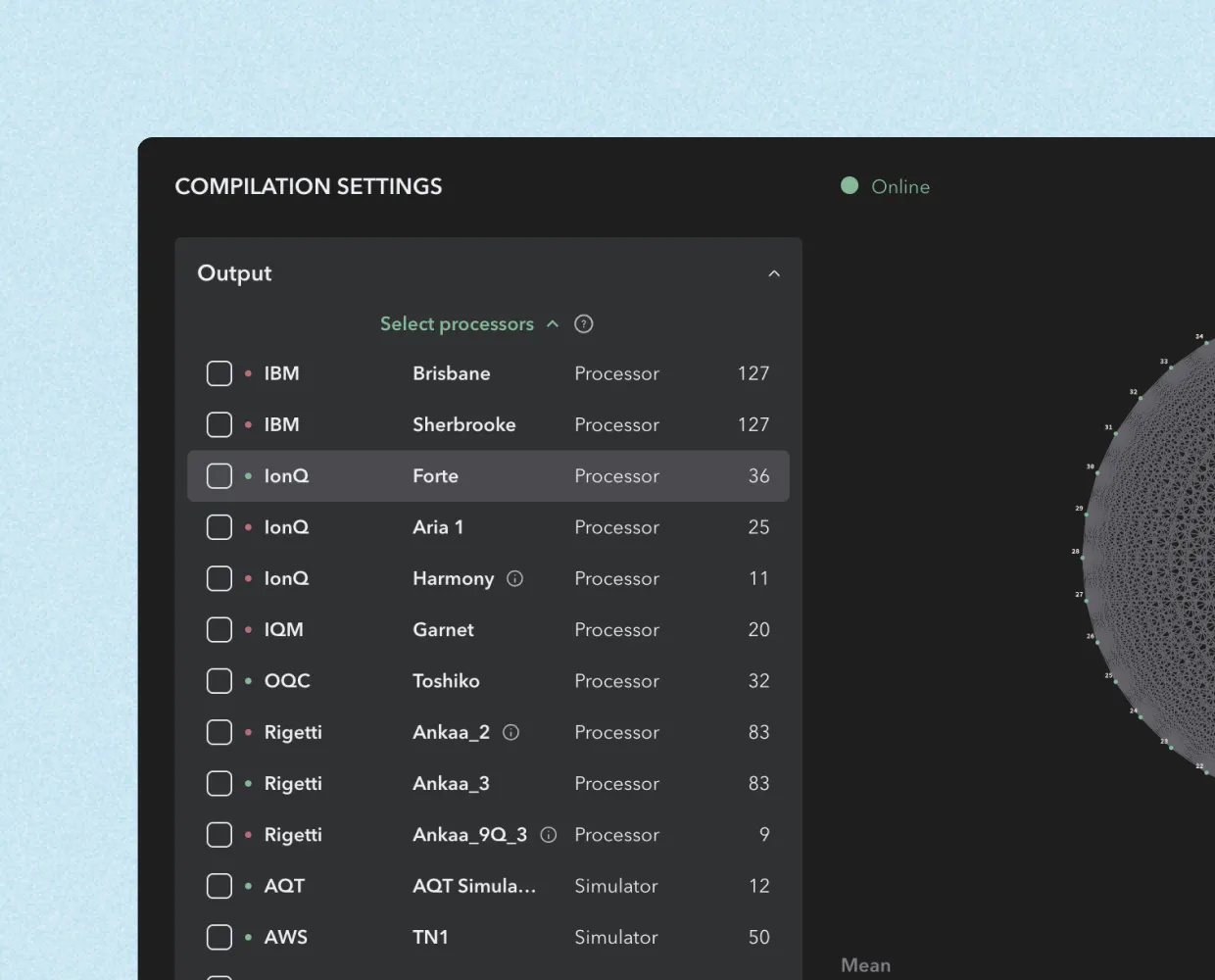Click the AQT Simulator truncated name
Screen dimensions: 1215x980
click(474, 886)
